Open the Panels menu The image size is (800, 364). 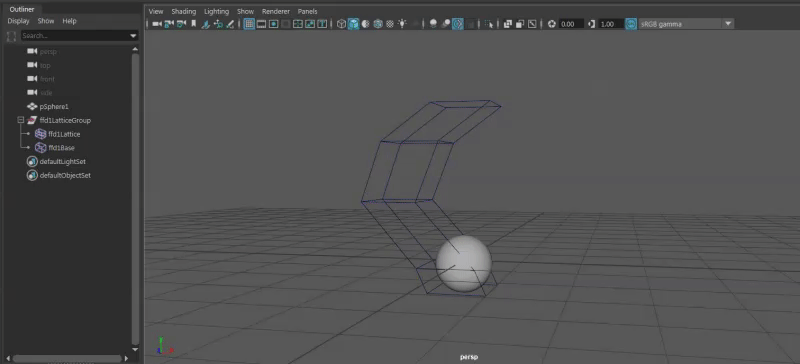[308, 11]
